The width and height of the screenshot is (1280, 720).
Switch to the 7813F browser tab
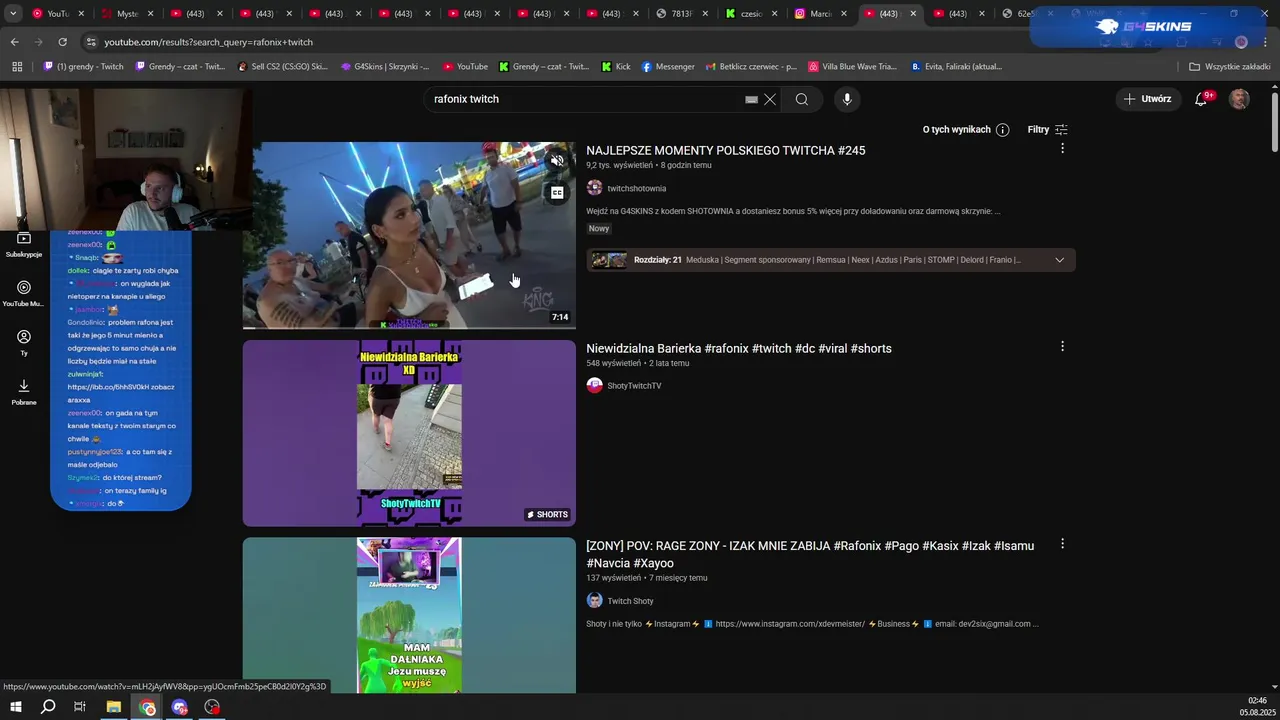point(683,14)
